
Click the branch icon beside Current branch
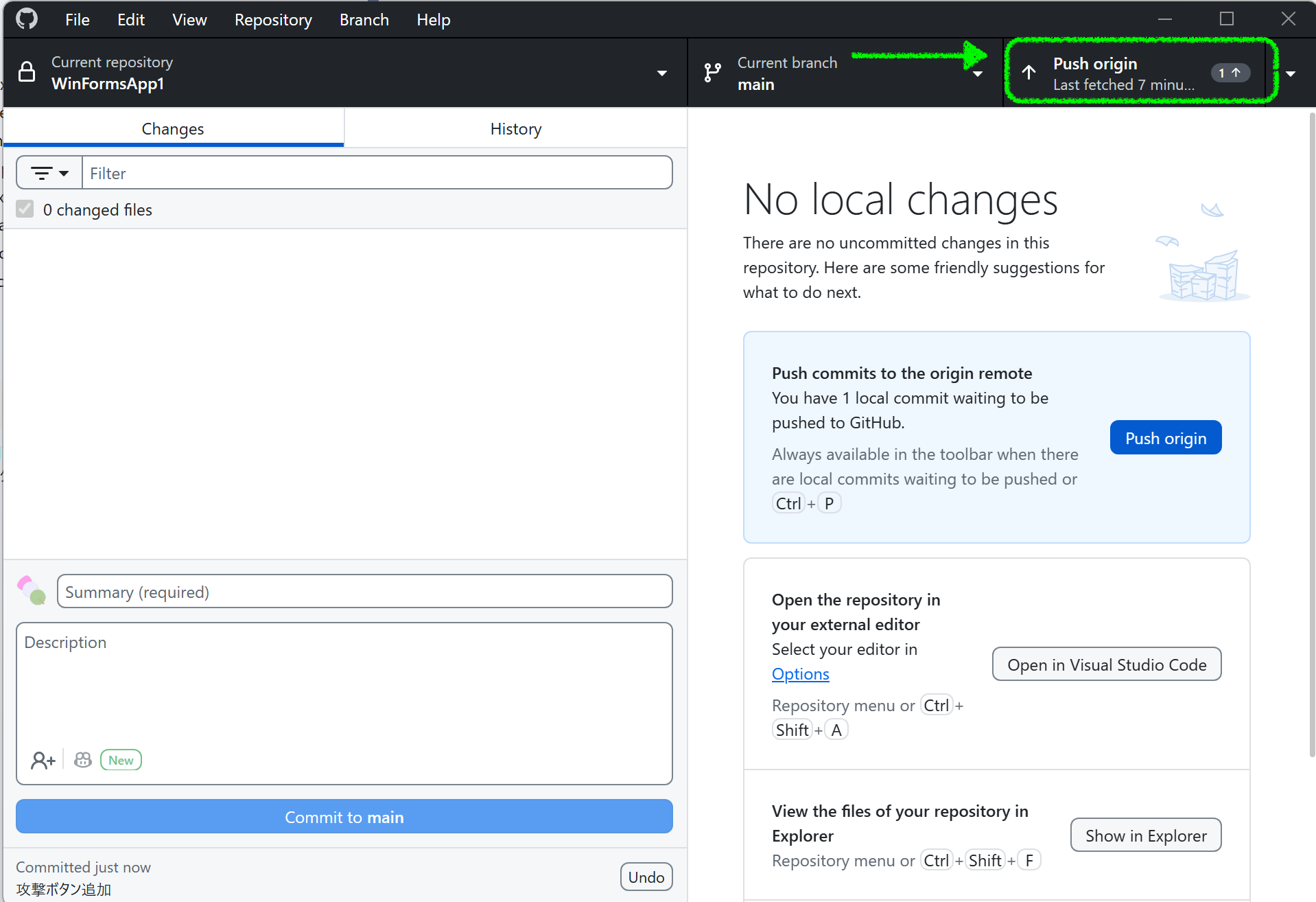[x=713, y=73]
